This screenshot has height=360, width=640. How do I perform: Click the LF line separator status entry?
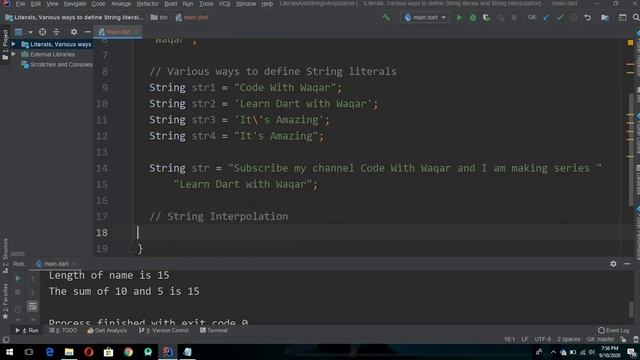coord(524,340)
